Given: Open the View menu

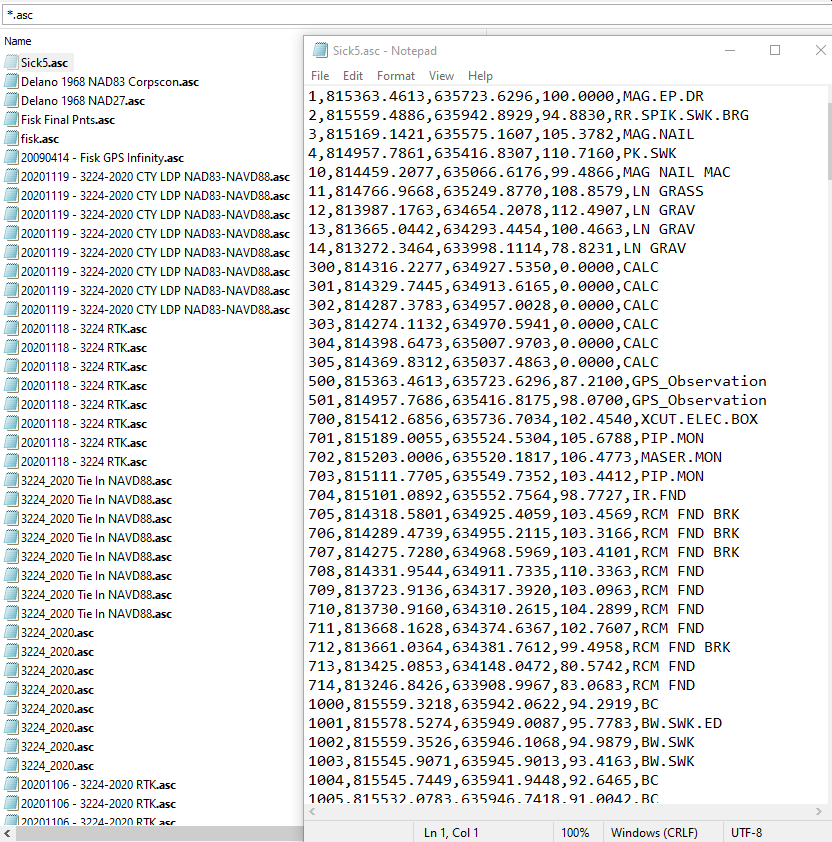Looking at the screenshot, I should click(441, 75).
